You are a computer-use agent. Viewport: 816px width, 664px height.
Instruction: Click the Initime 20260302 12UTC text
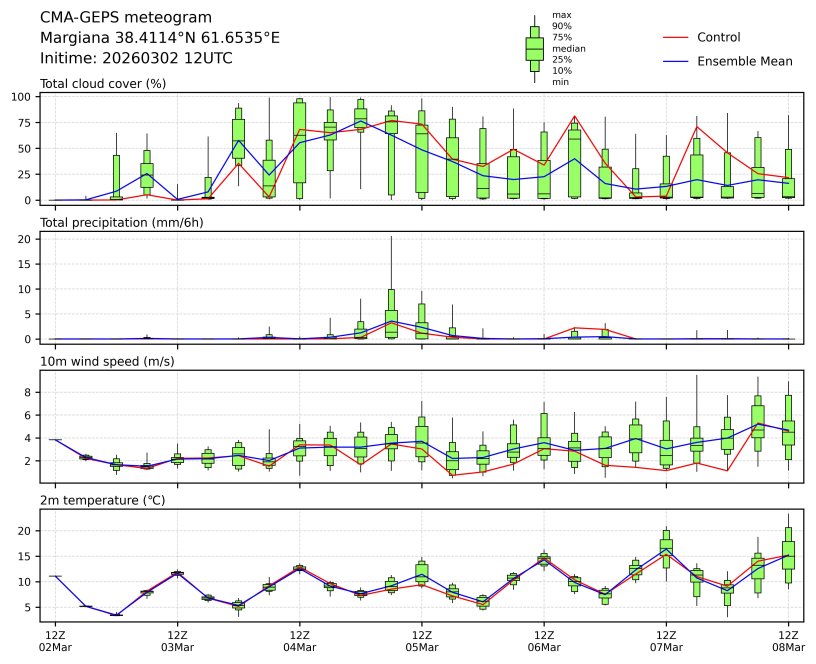136,58
